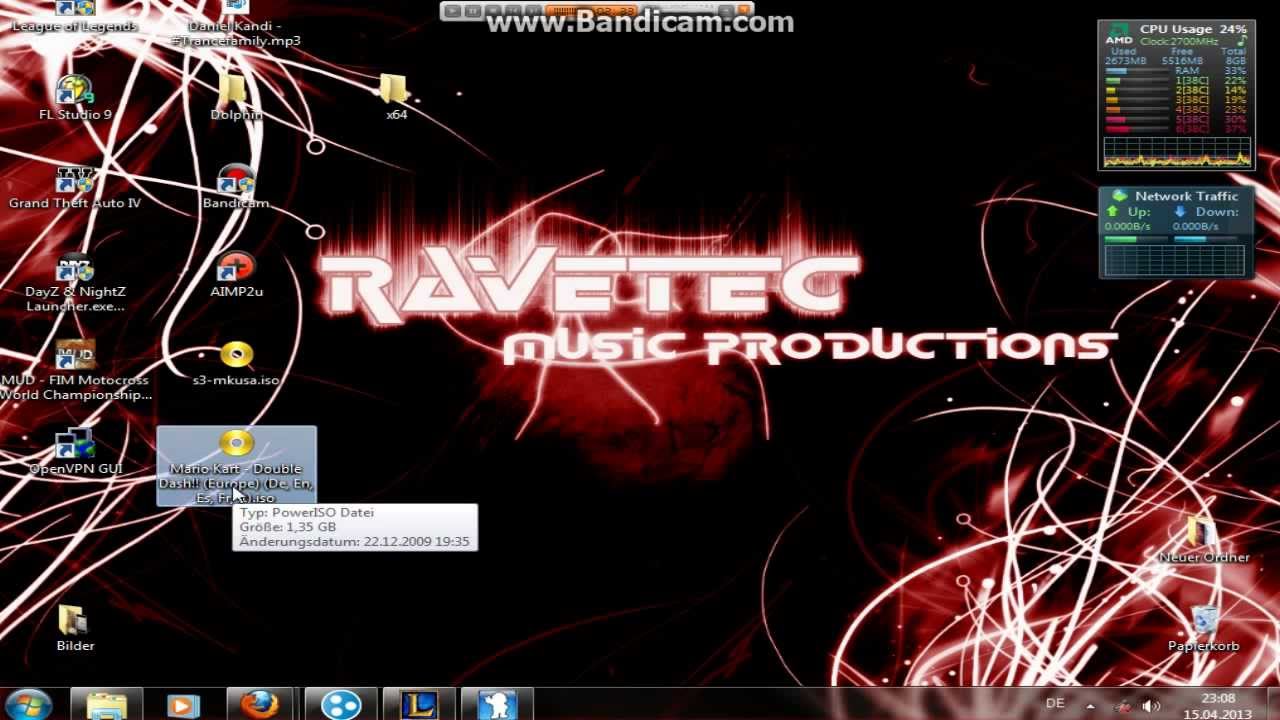Select the x64 folder icon
Viewport: 1280px width, 720px height.
point(396,97)
